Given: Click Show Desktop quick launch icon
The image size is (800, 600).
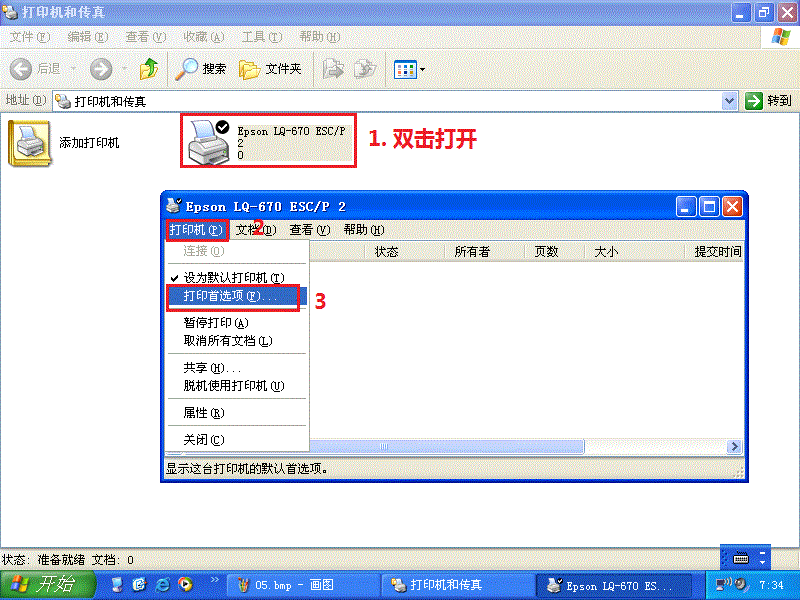Looking at the screenshot, I should point(117,585).
